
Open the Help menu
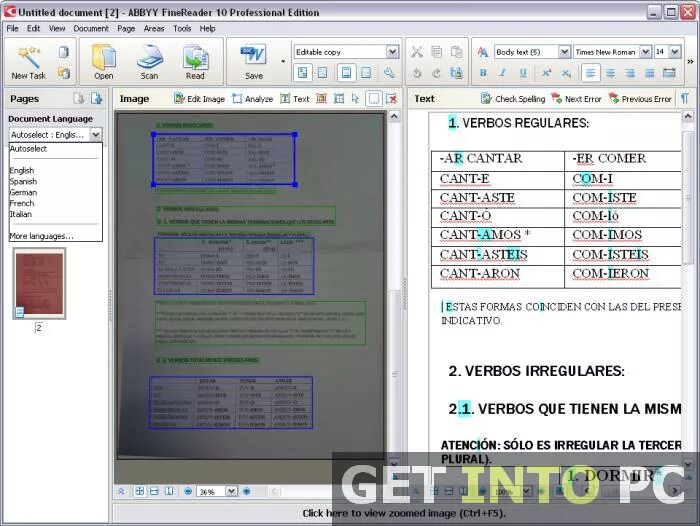(x=207, y=29)
